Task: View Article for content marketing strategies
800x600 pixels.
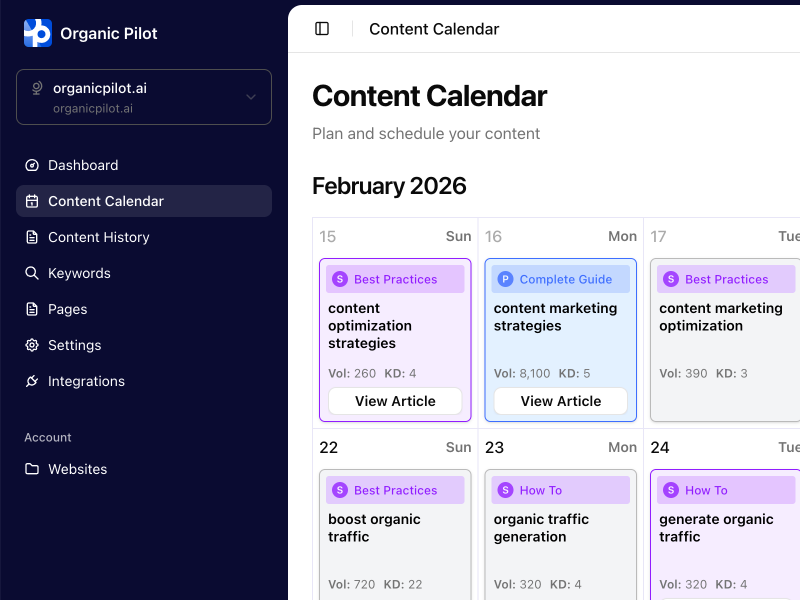Action: click(x=561, y=401)
